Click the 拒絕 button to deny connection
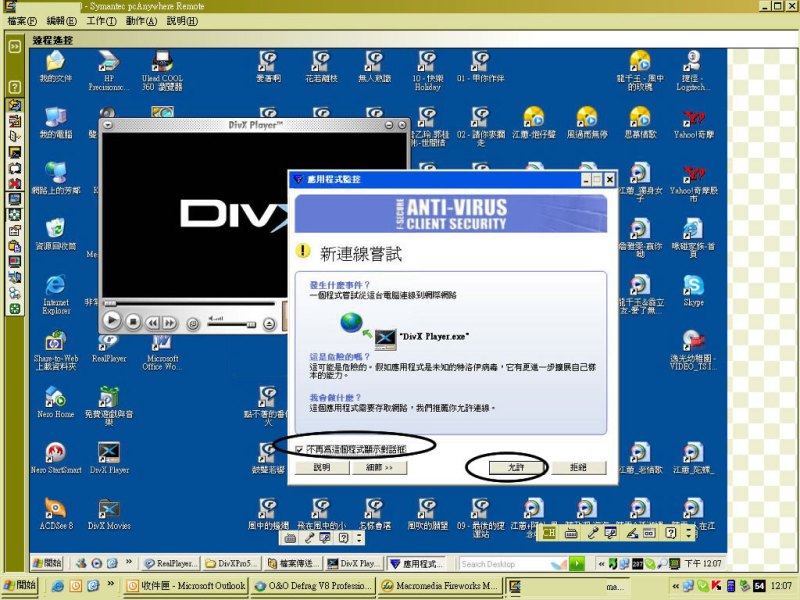 (x=578, y=467)
